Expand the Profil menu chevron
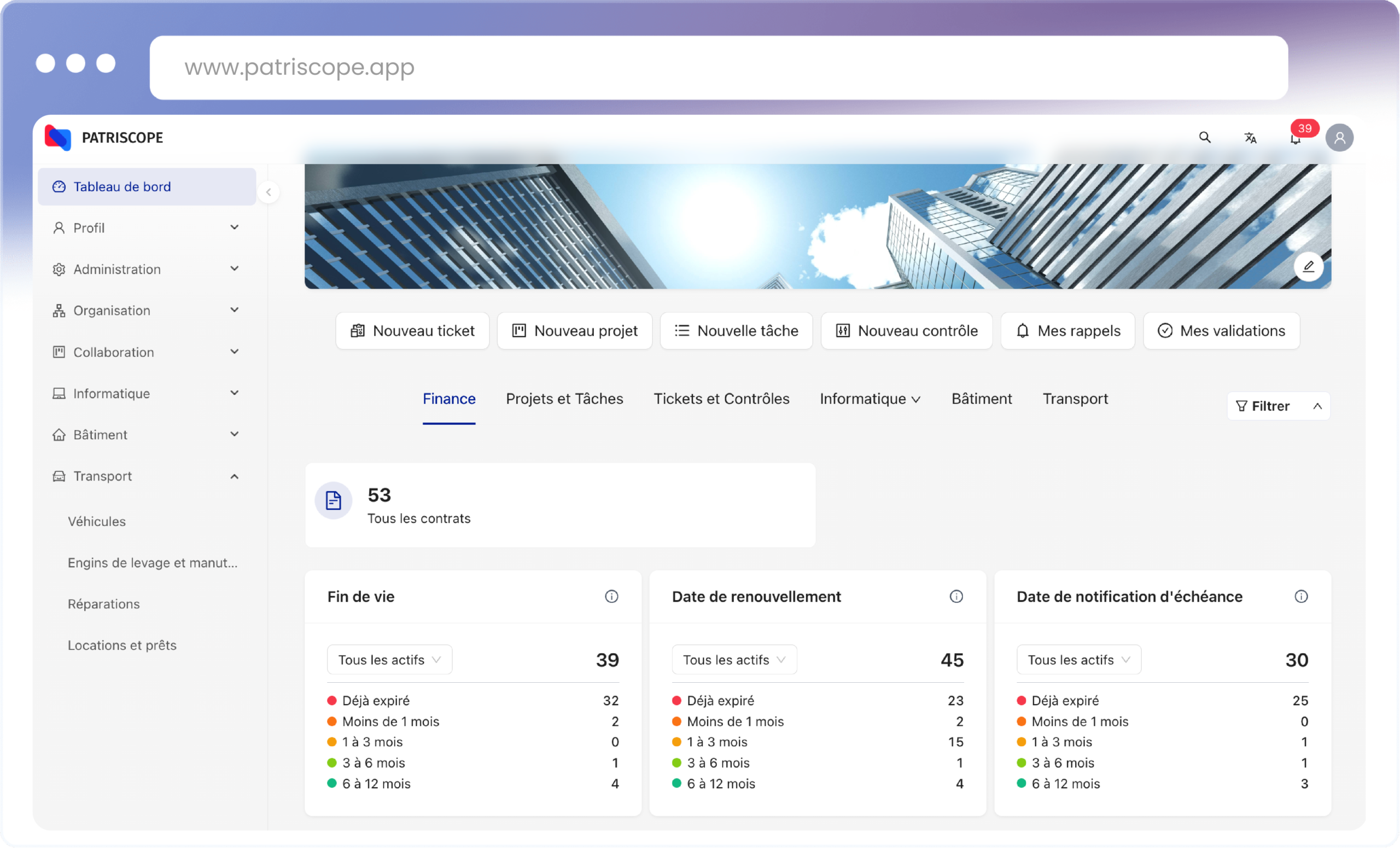Viewport: 1400px width, 867px height. click(234, 227)
